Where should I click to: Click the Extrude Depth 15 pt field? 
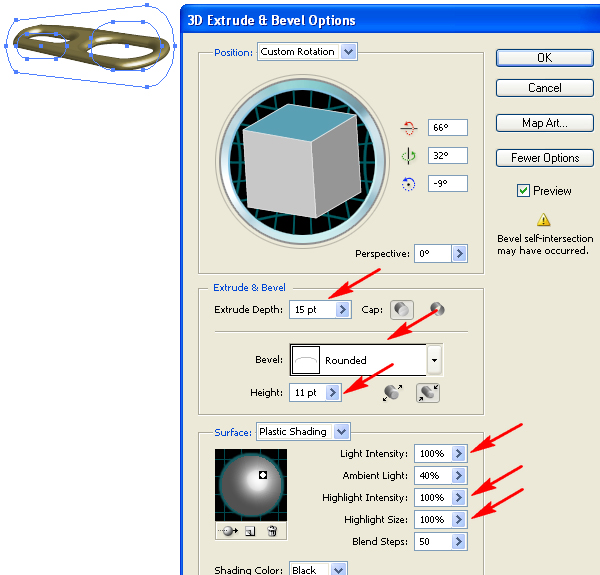tap(313, 309)
